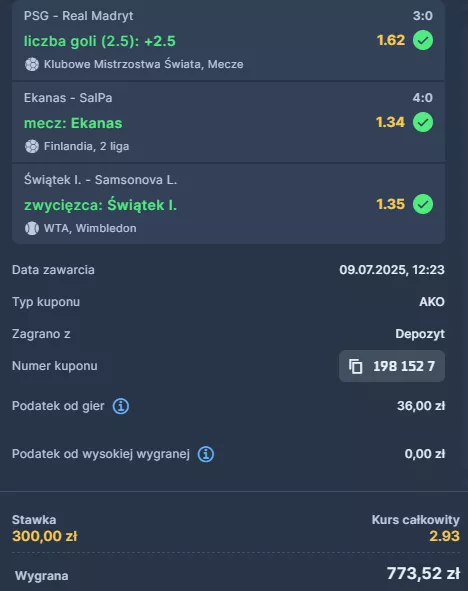Click the 1.62 odds value
Screen dimensions: 468x591
(391, 40)
